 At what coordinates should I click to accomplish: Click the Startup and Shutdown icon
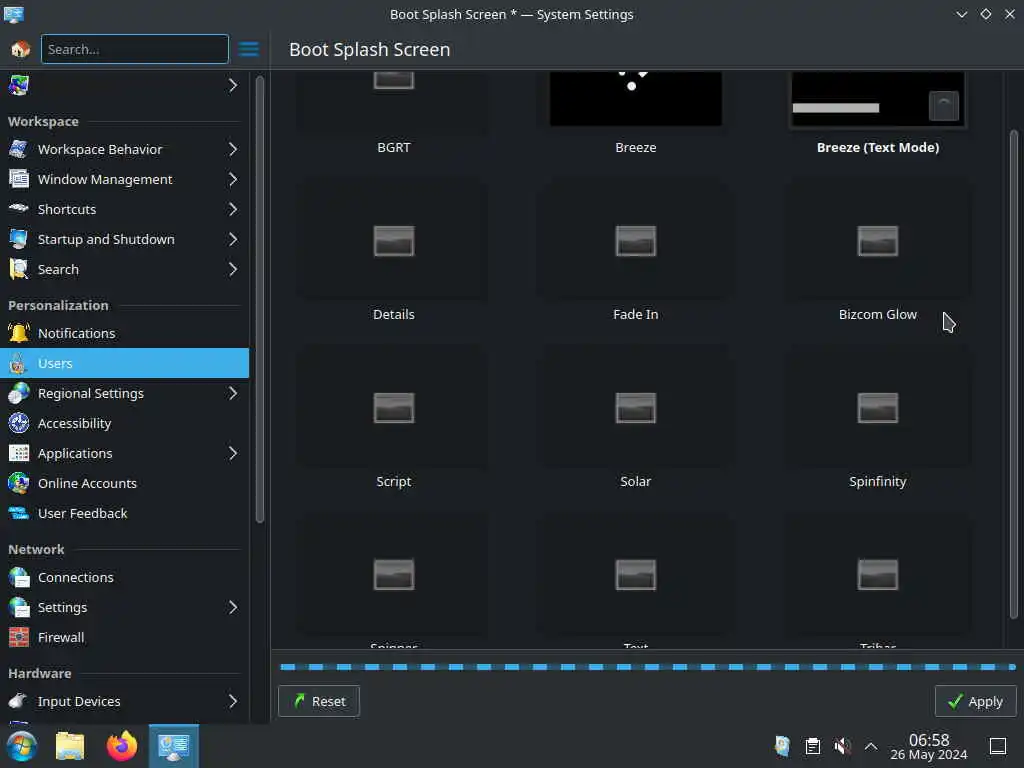[18, 239]
